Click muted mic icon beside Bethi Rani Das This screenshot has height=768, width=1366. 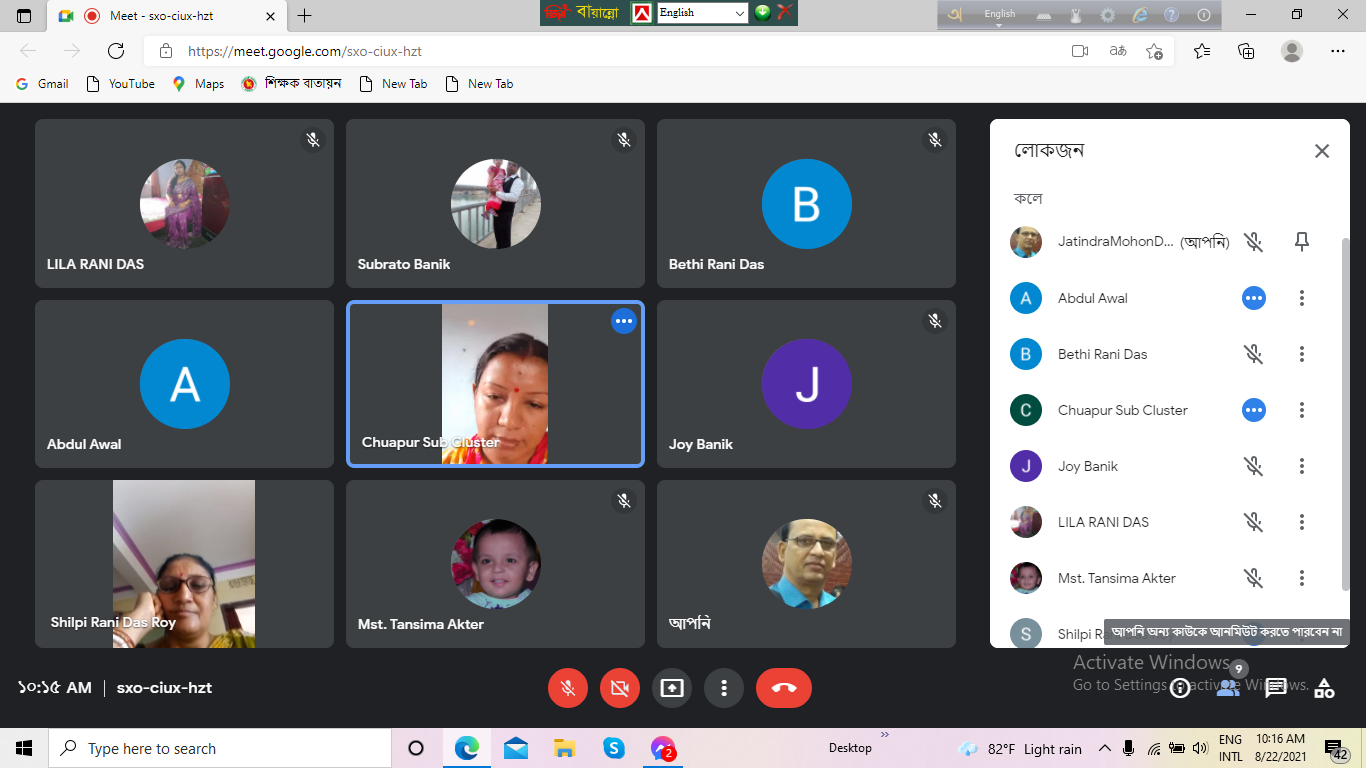(1254, 354)
